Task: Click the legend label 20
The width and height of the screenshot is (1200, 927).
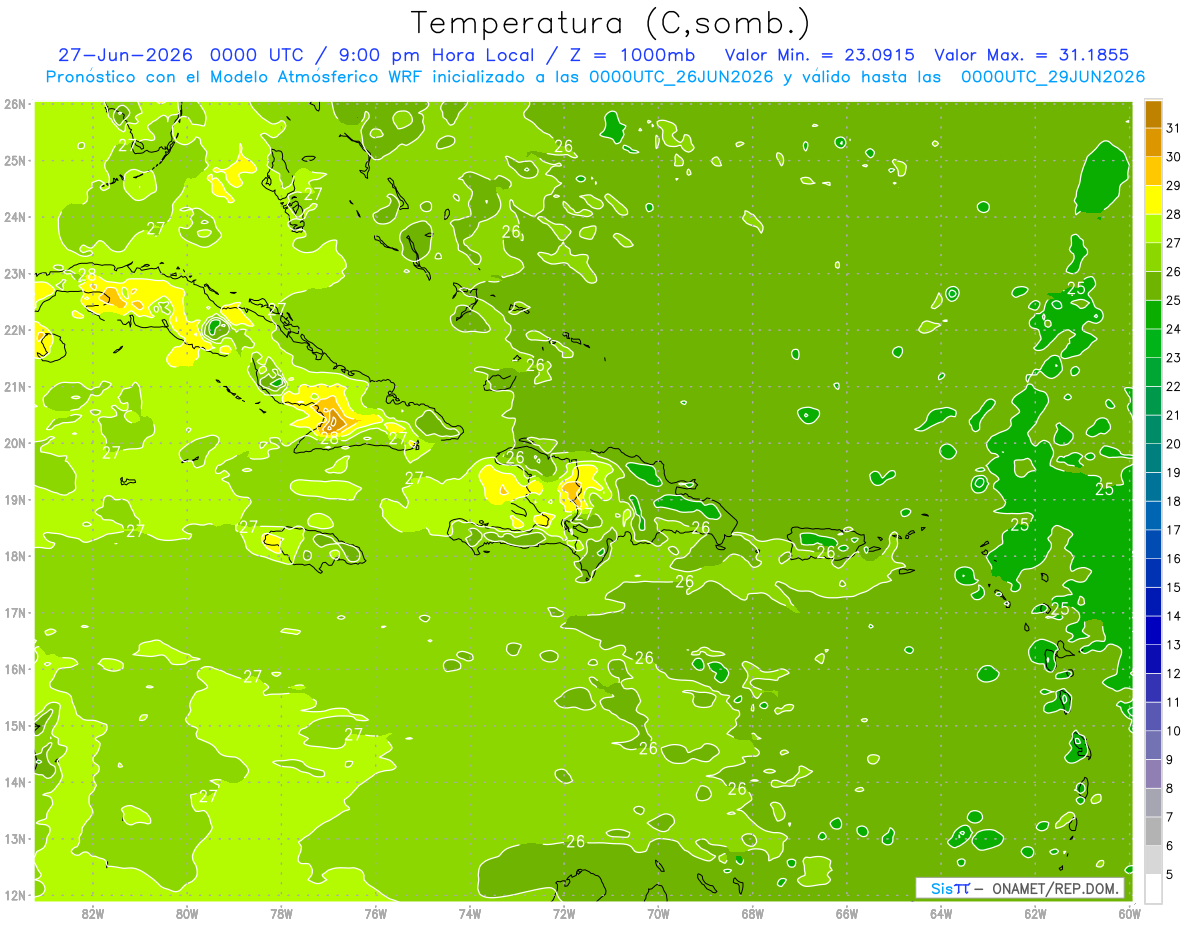Action: coord(1174,444)
